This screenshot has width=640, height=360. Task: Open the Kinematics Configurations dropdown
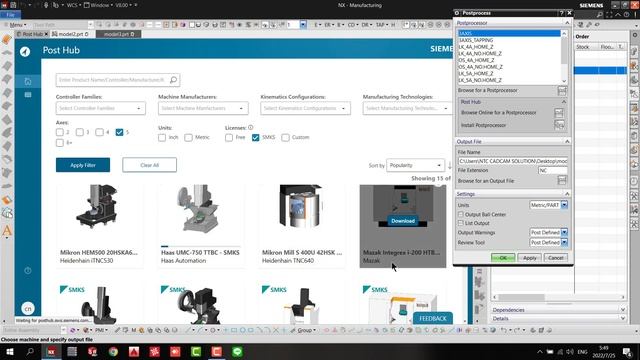tap(305, 108)
